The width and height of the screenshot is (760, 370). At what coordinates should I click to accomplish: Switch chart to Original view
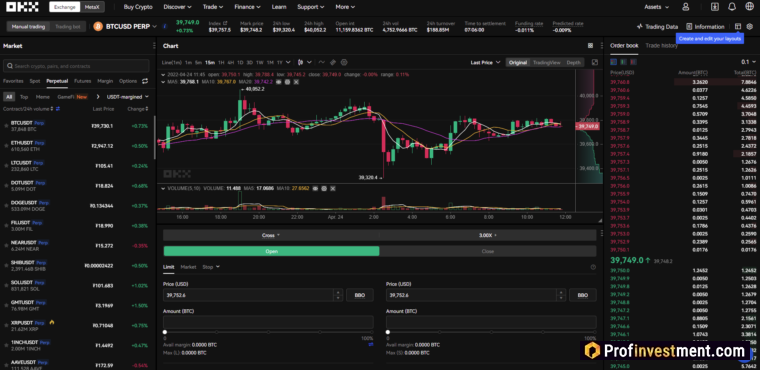pos(517,62)
